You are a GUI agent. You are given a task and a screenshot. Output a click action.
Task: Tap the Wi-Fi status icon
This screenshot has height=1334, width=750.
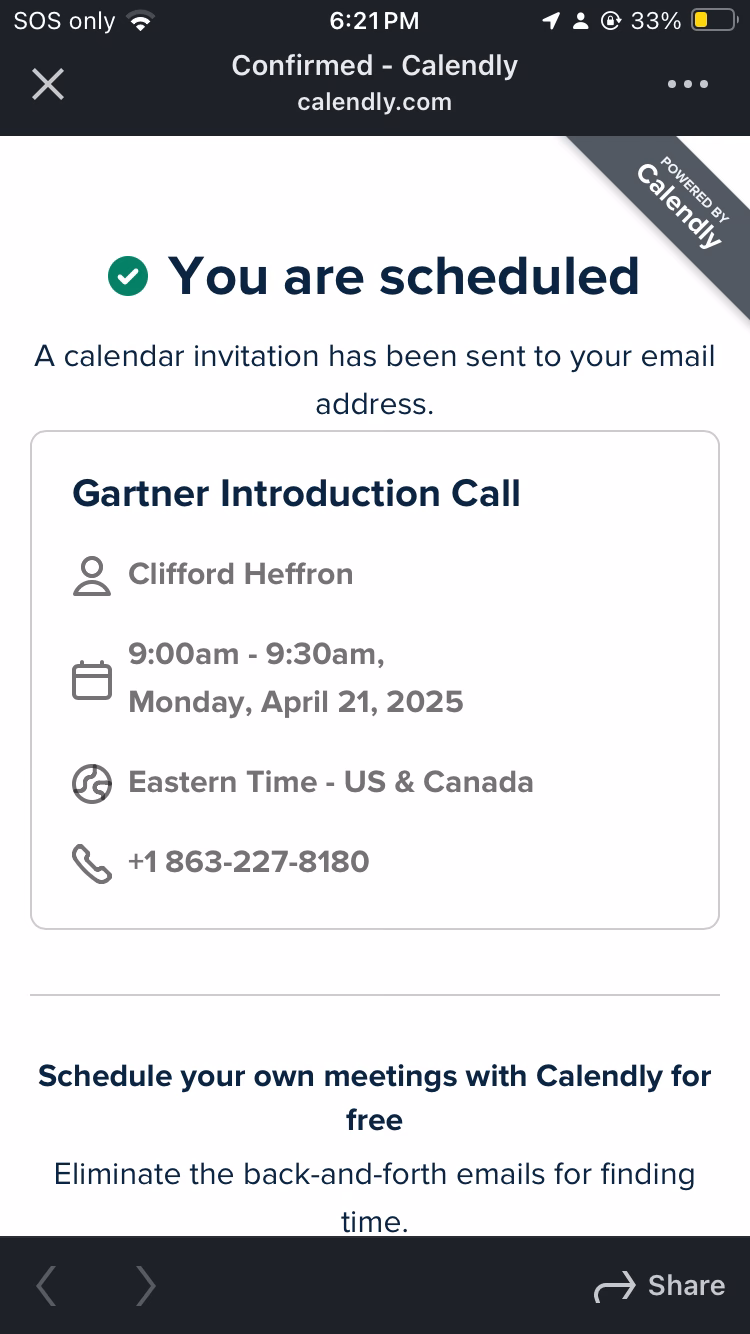tap(142, 21)
